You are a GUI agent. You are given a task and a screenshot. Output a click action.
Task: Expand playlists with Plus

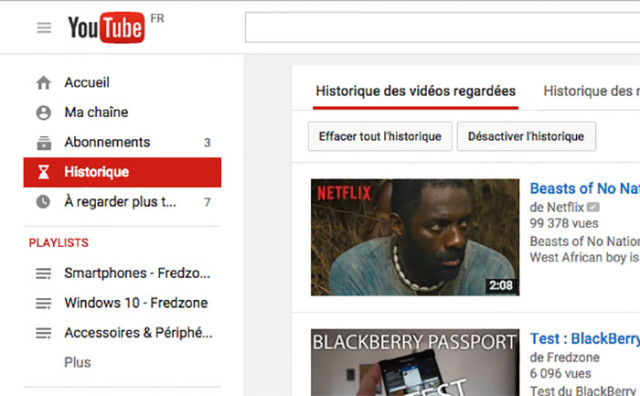78,363
